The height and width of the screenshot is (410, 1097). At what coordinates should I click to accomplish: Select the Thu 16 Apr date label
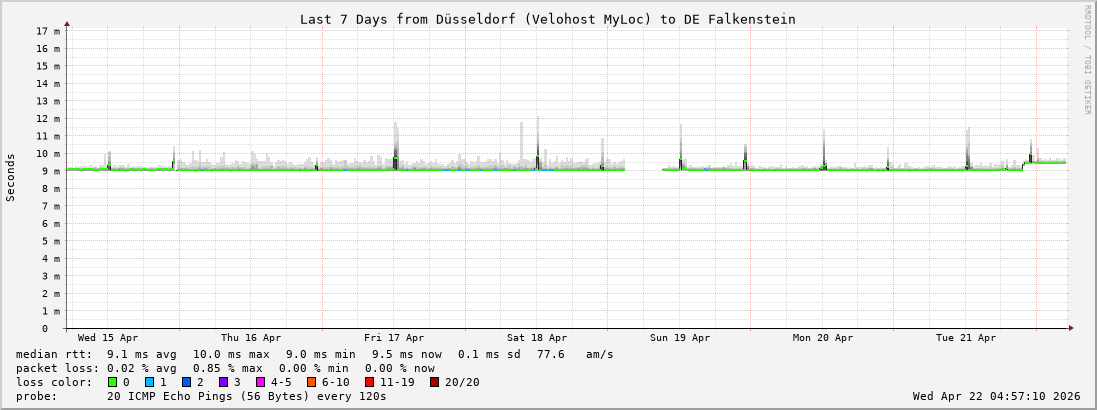tap(251, 338)
